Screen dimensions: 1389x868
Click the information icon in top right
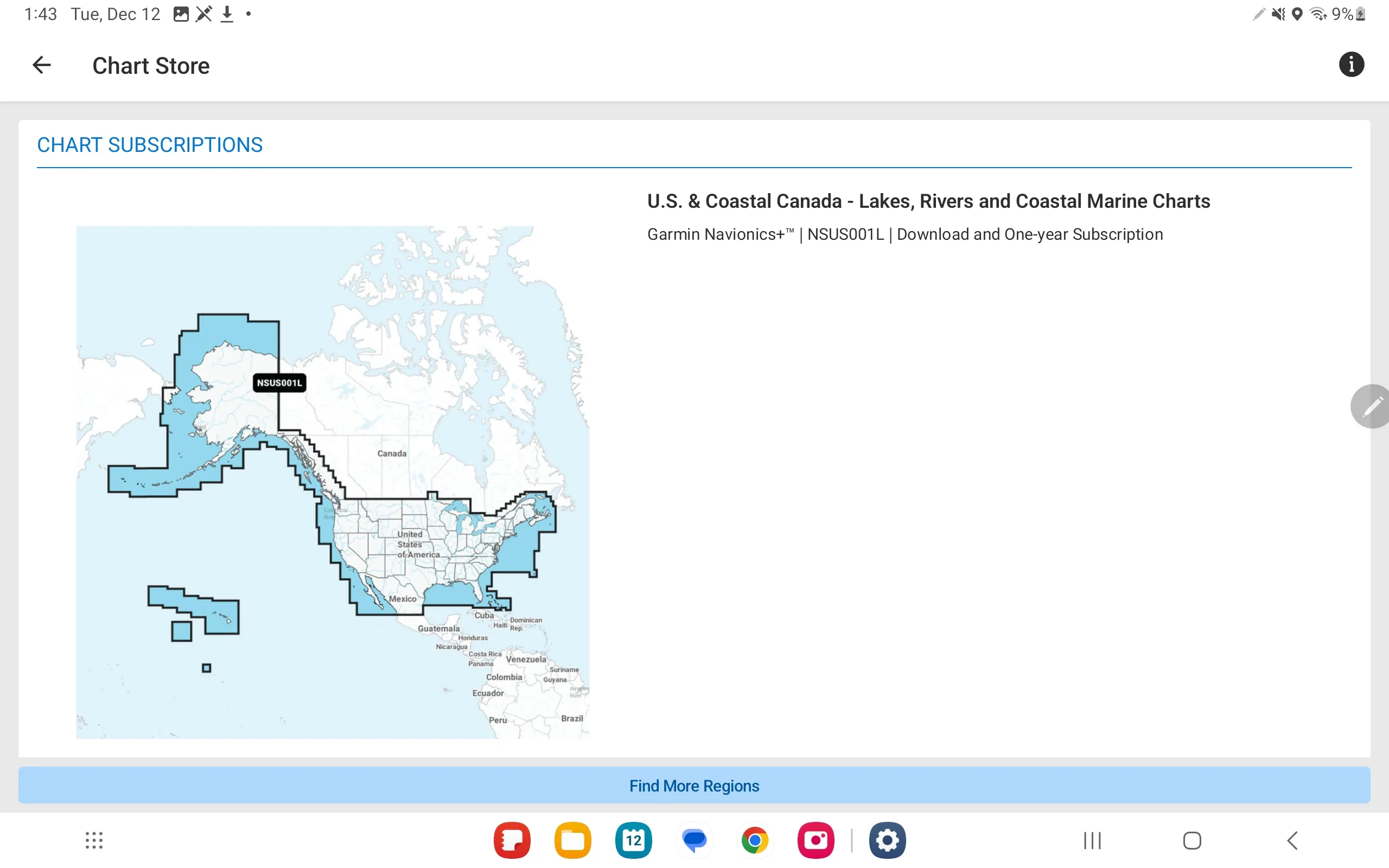(1350, 64)
